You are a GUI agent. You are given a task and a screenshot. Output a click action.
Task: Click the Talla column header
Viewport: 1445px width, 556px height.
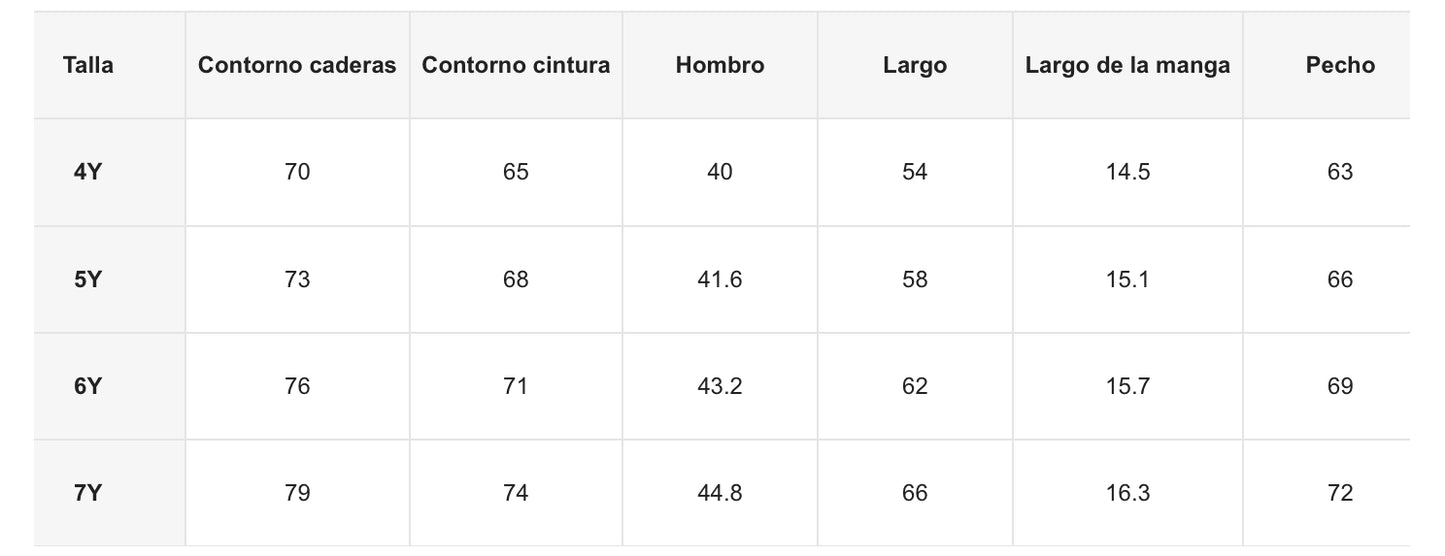tap(88, 66)
